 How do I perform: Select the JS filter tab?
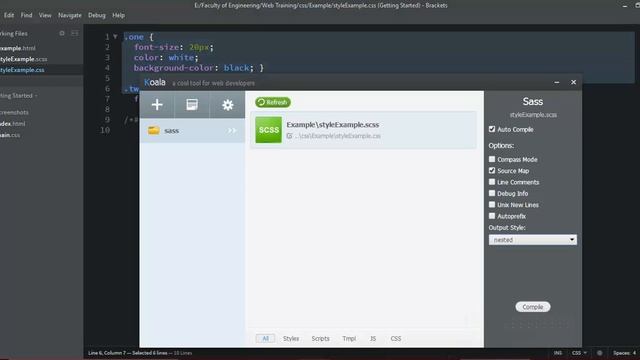pos(373,338)
